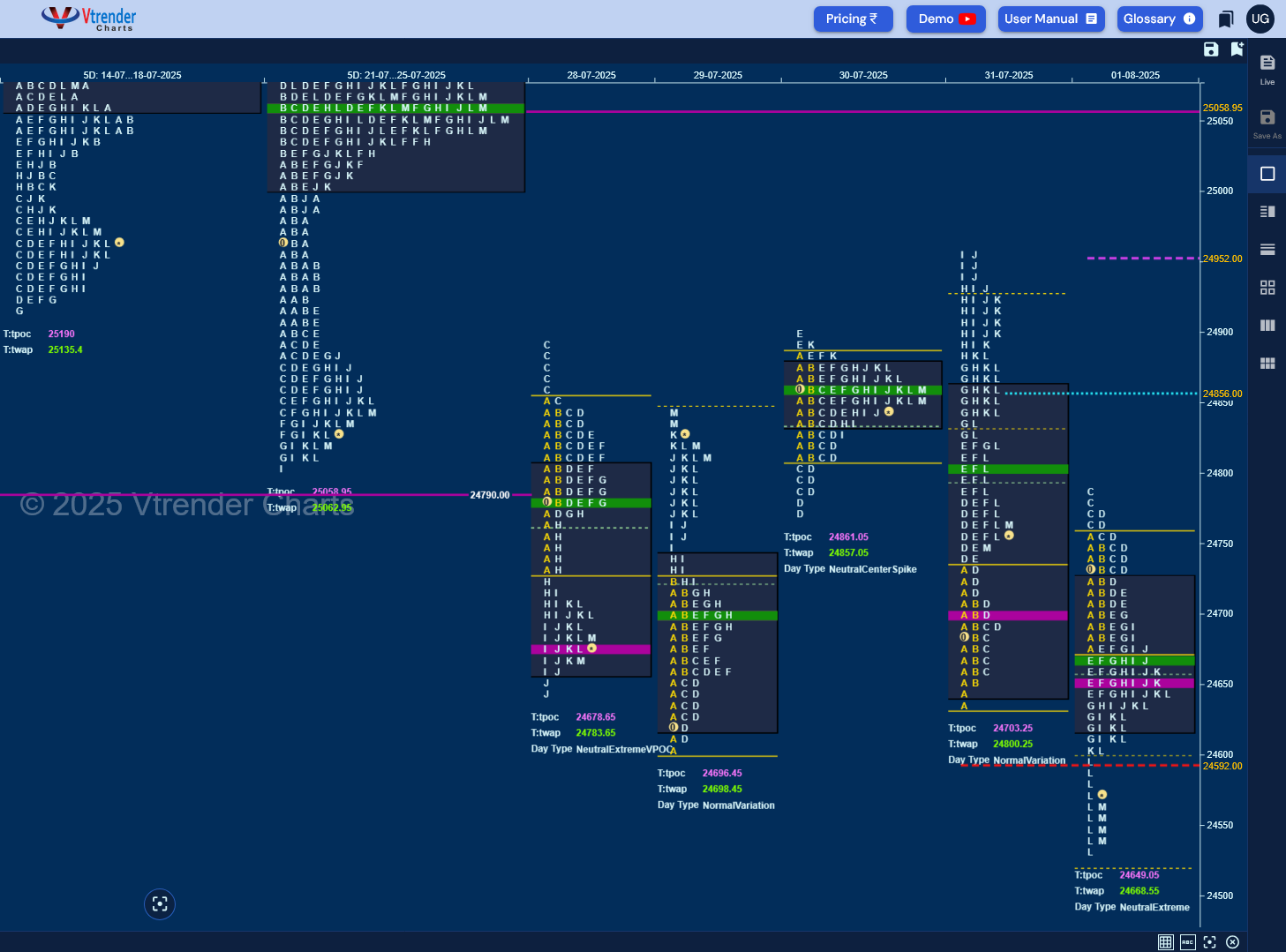Screen dimensions: 1286x952
Task: Choose the horizontal rows layout icon
Action: 1267,250
